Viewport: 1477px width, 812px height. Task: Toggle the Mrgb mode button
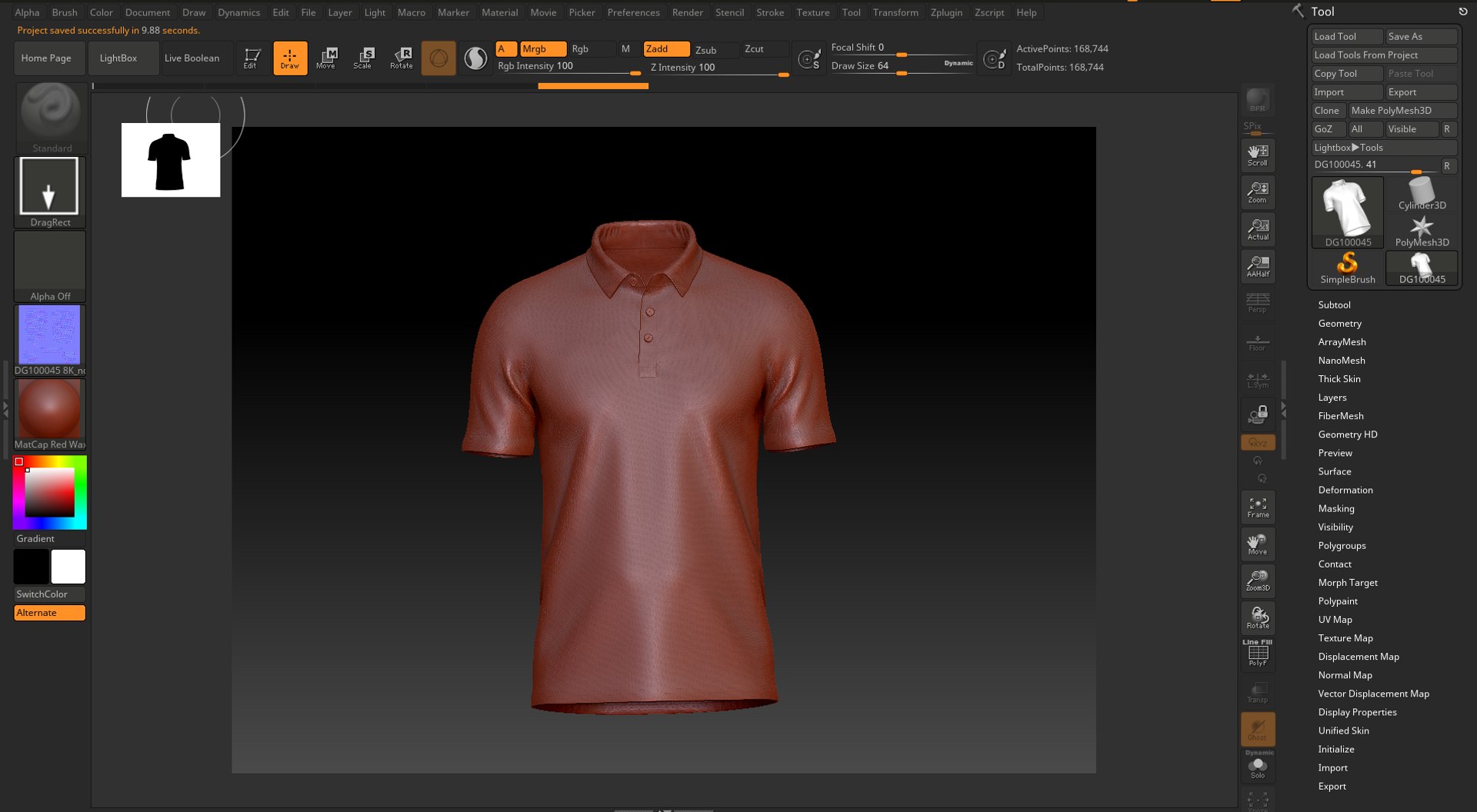[543, 49]
